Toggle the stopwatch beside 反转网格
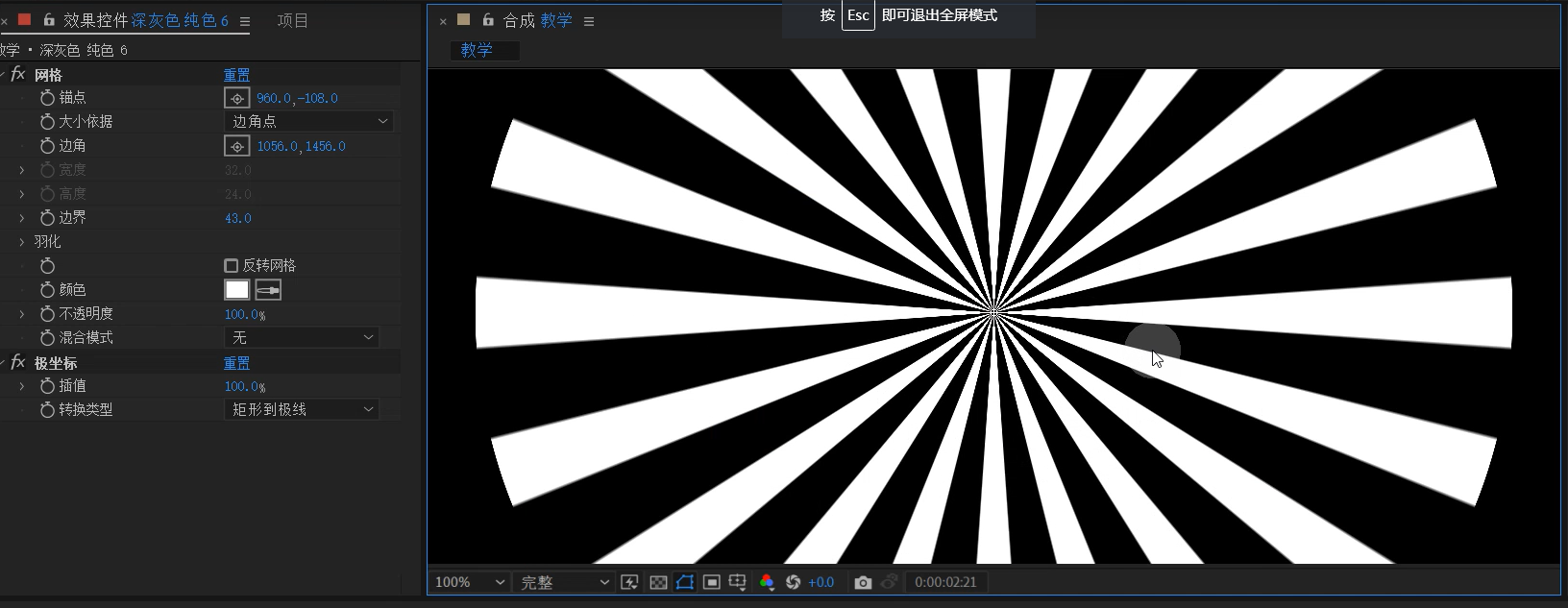The image size is (1568, 608). coord(47,266)
